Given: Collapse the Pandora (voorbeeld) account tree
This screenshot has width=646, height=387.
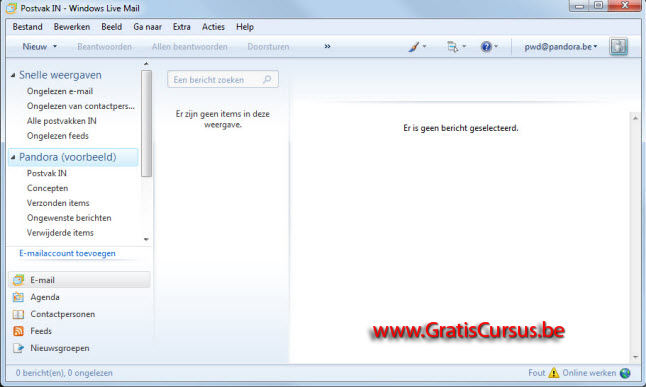Looking at the screenshot, I should click(13, 157).
